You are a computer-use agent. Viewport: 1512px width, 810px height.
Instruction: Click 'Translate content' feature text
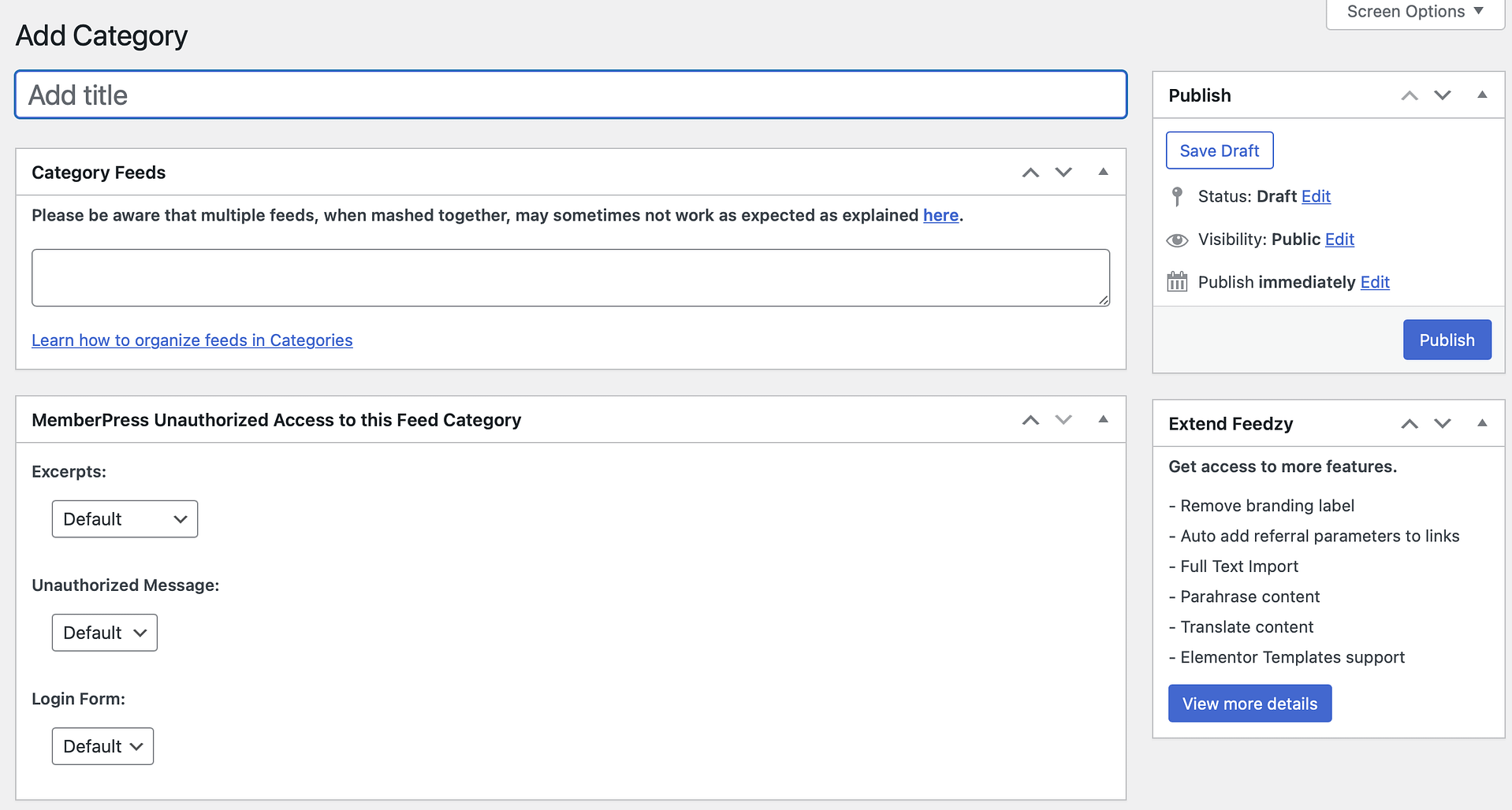pyautogui.click(x=1246, y=627)
